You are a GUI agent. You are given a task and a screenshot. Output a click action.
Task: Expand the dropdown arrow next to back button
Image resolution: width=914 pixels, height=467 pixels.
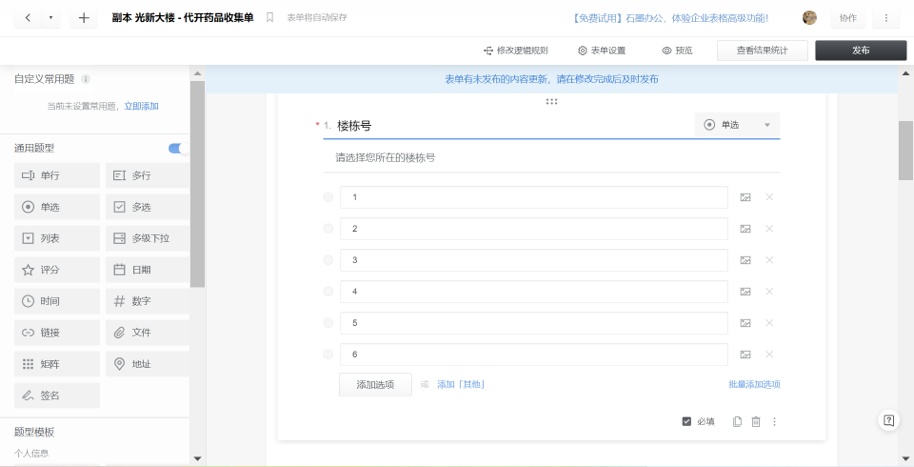click(51, 19)
